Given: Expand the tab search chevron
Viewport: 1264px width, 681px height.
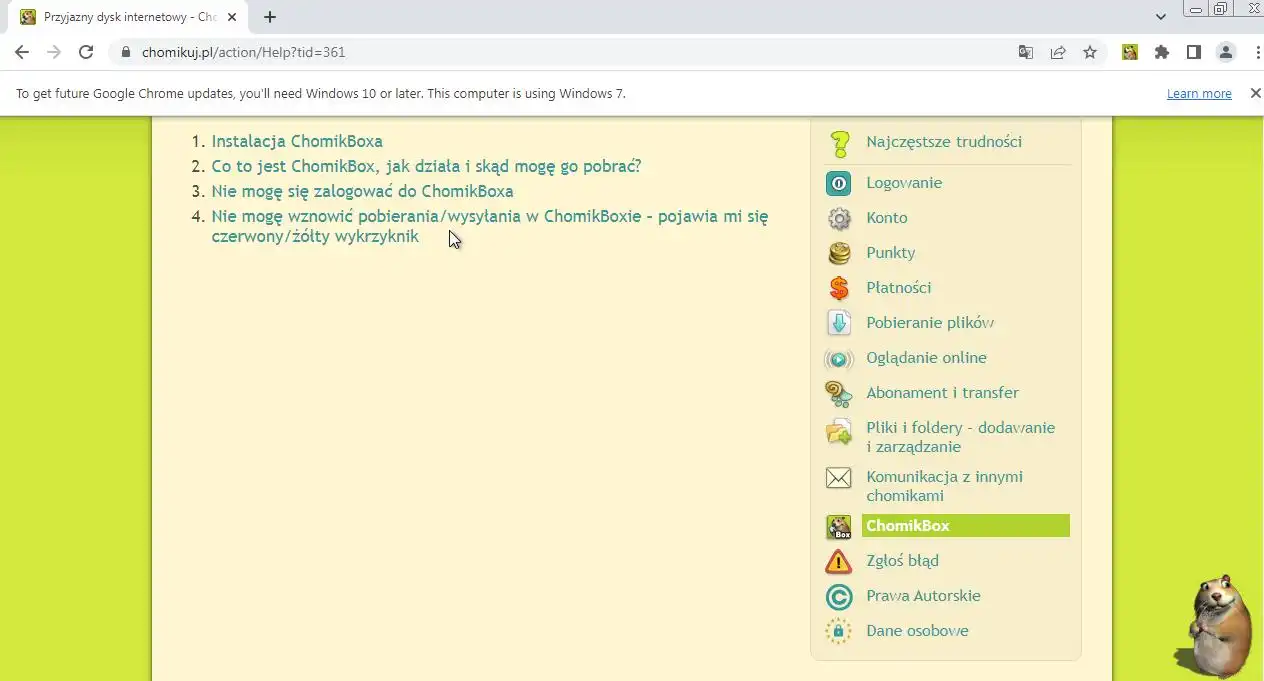Looking at the screenshot, I should click(1161, 17).
